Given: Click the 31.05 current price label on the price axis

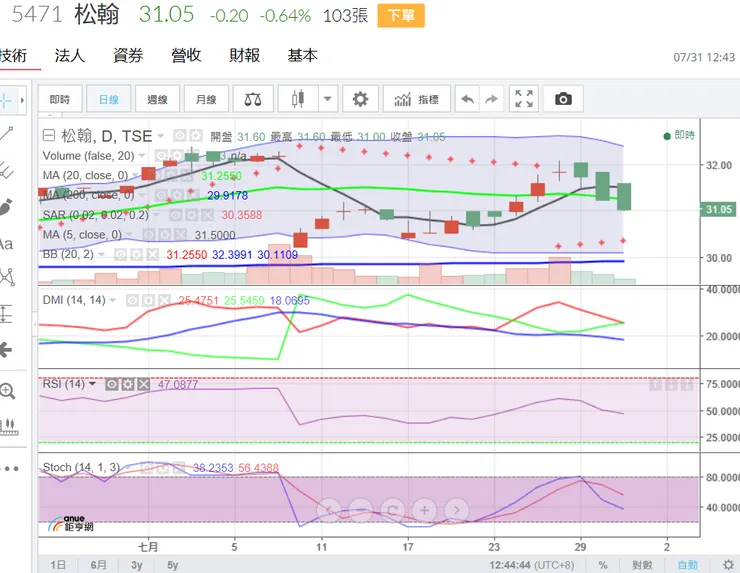Looking at the screenshot, I should [x=718, y=209].
